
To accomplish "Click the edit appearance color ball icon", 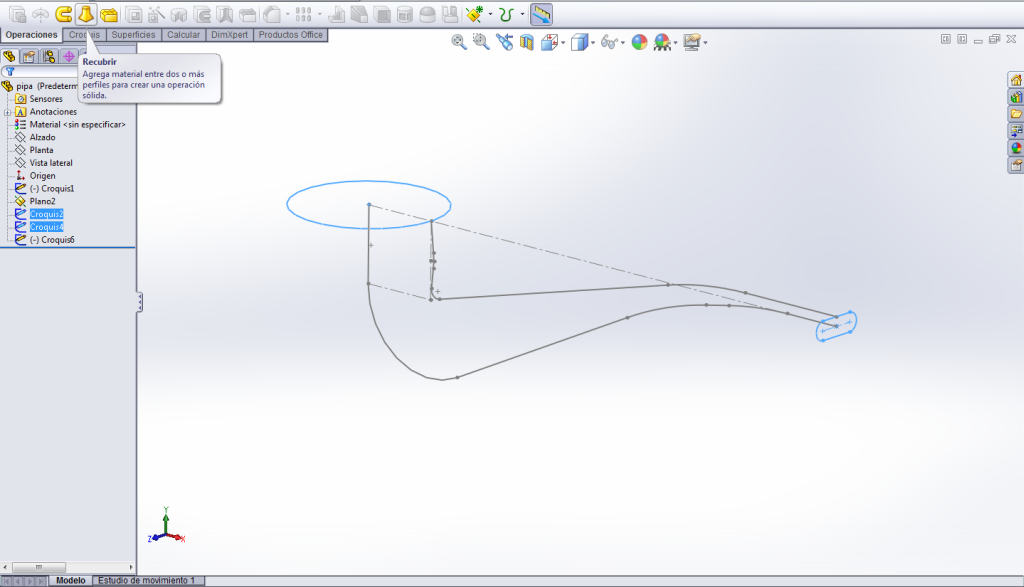I will 639,42.
